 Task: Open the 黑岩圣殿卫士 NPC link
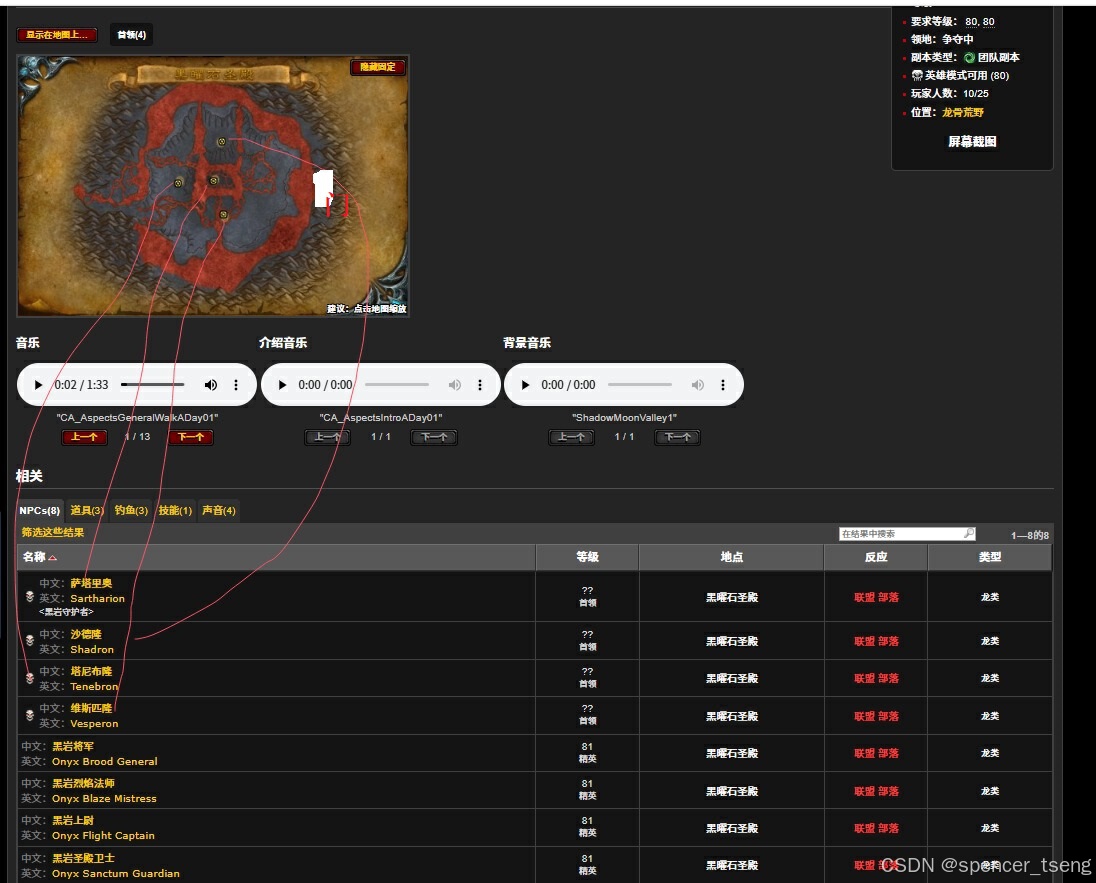[83, 858]
